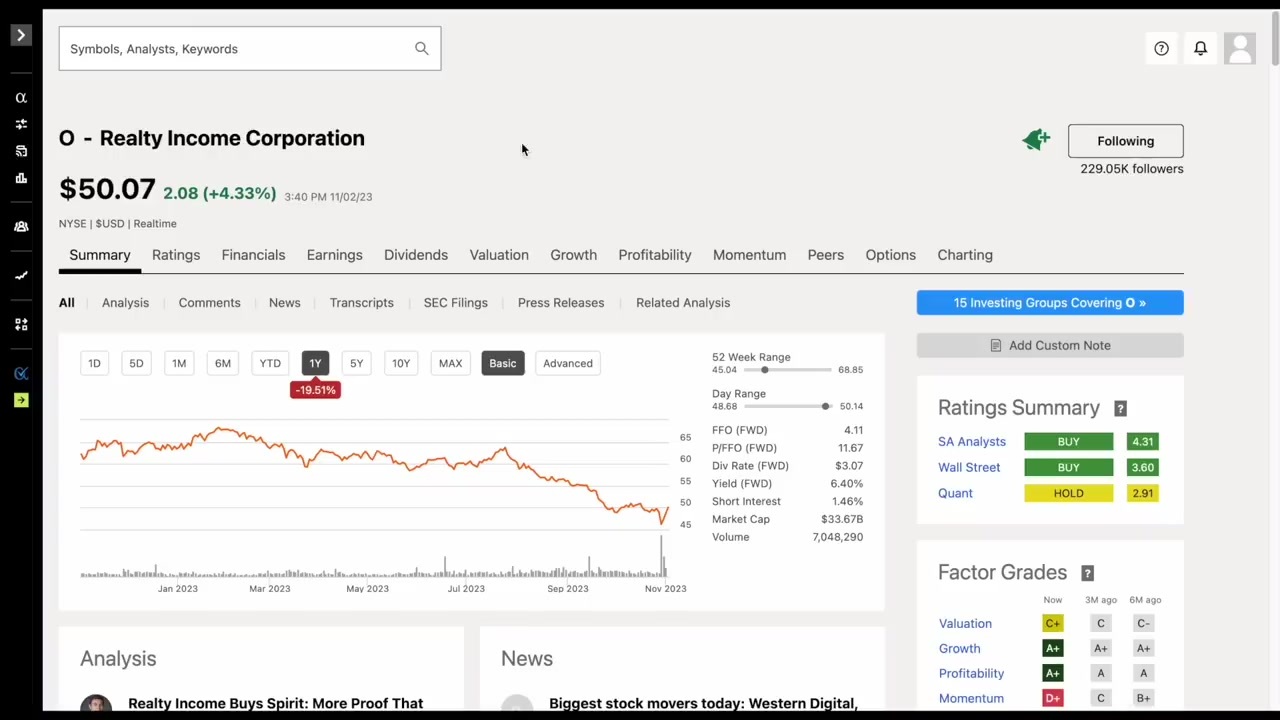Focus the Symbols, Analysts, Keywords search field
Image resolution: width=1280 pixels, height=720 pixels.
click(x=250, y=49)
